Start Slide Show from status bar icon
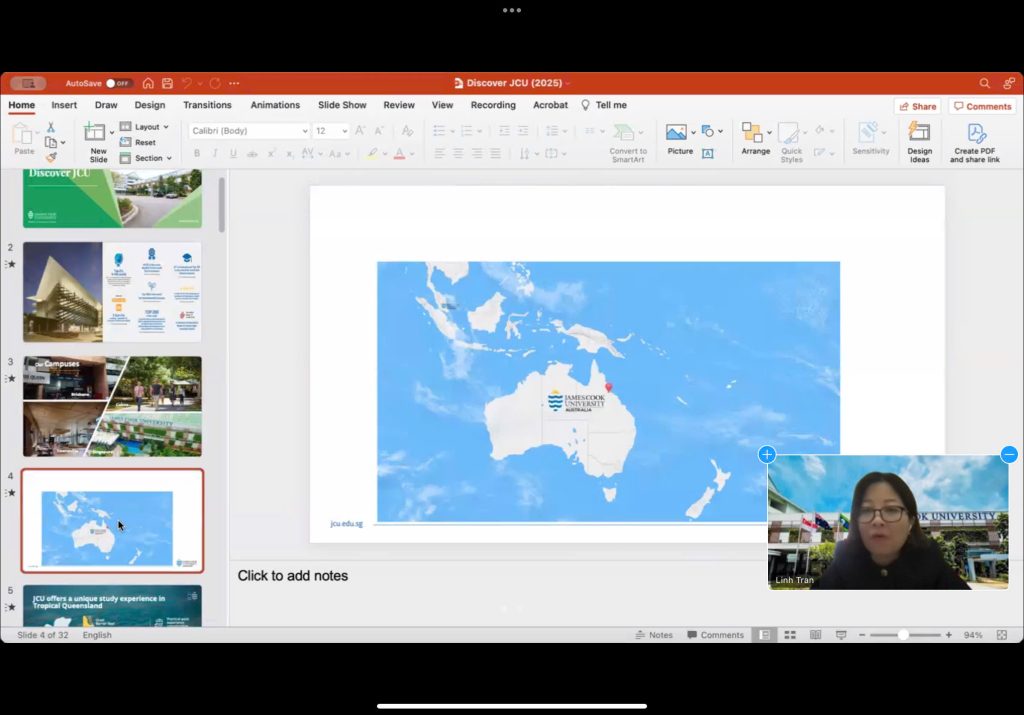 (x=841, y=635)
